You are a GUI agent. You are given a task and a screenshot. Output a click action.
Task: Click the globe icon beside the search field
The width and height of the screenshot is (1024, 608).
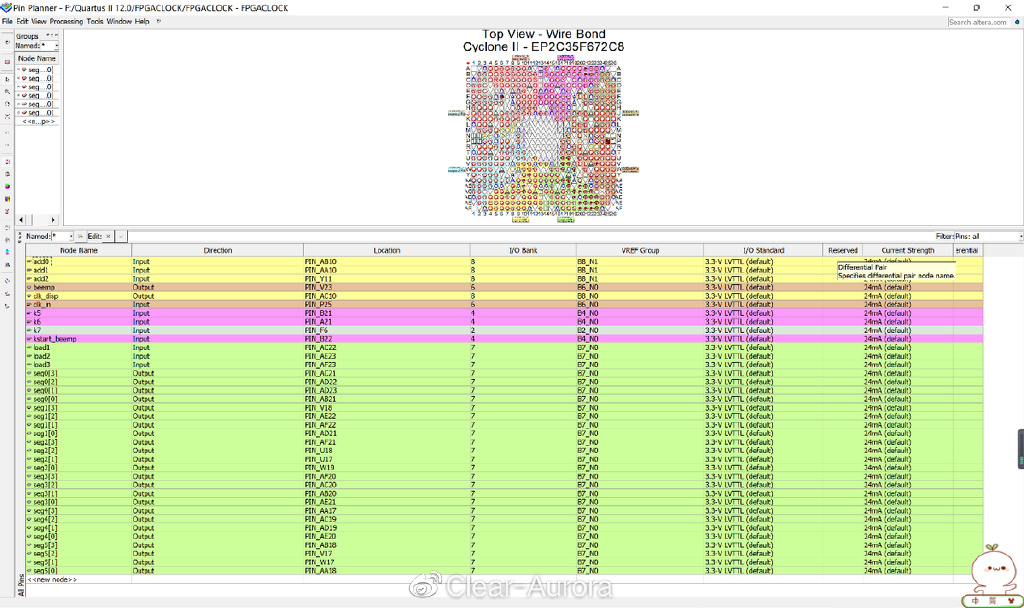[x=1016, y=22]
